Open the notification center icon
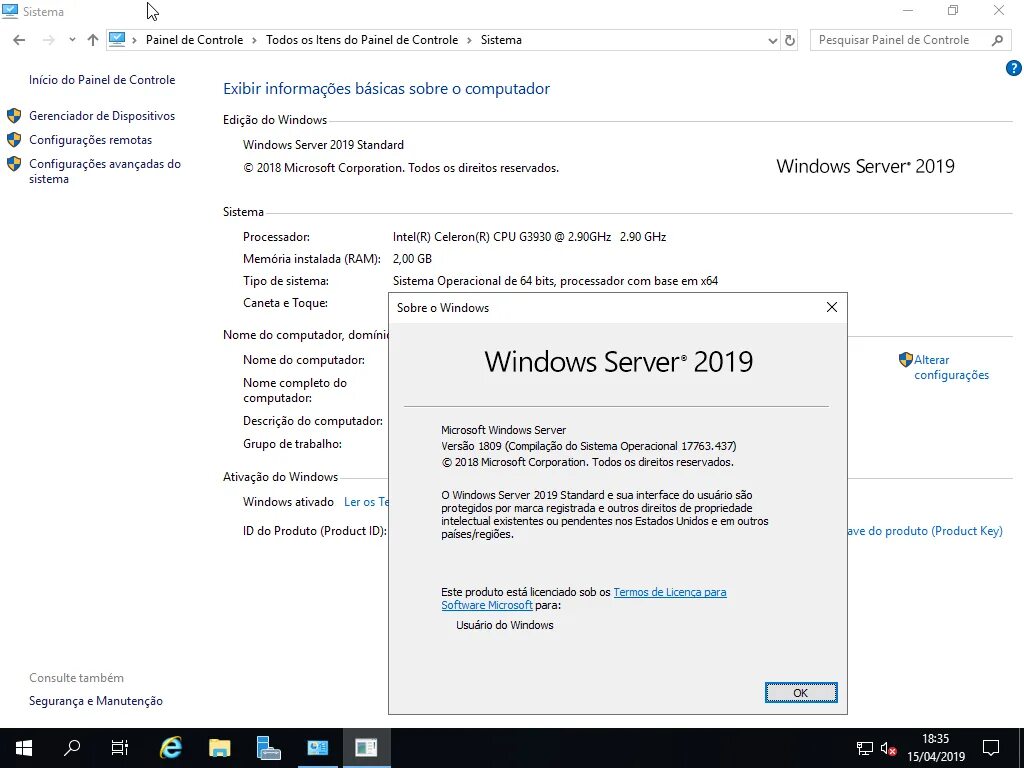 pos(991,748)
